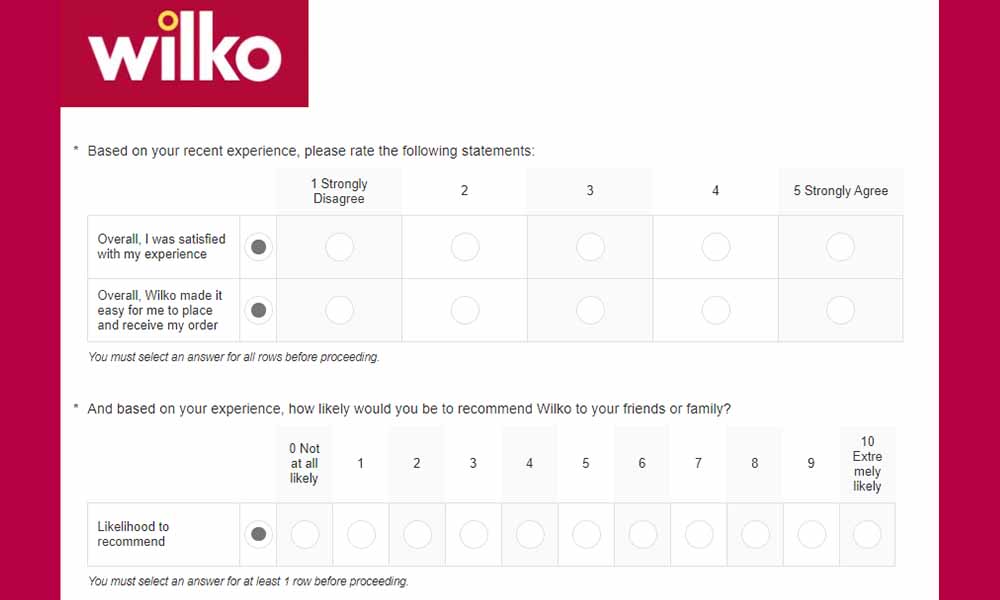Select 1 Strongly Disagree for easy order row
Image resolution: width=1000 pixels, height=600 pixels.
coord(339,310)
